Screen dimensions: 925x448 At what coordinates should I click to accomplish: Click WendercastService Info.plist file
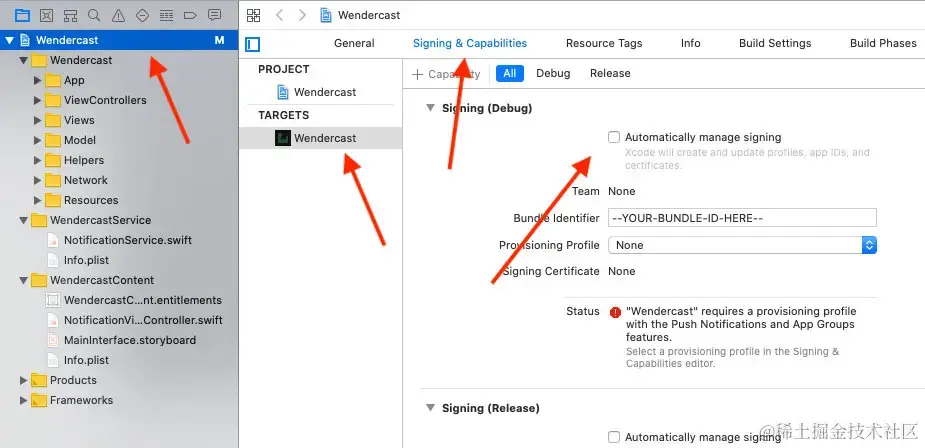tap(86, 260)
